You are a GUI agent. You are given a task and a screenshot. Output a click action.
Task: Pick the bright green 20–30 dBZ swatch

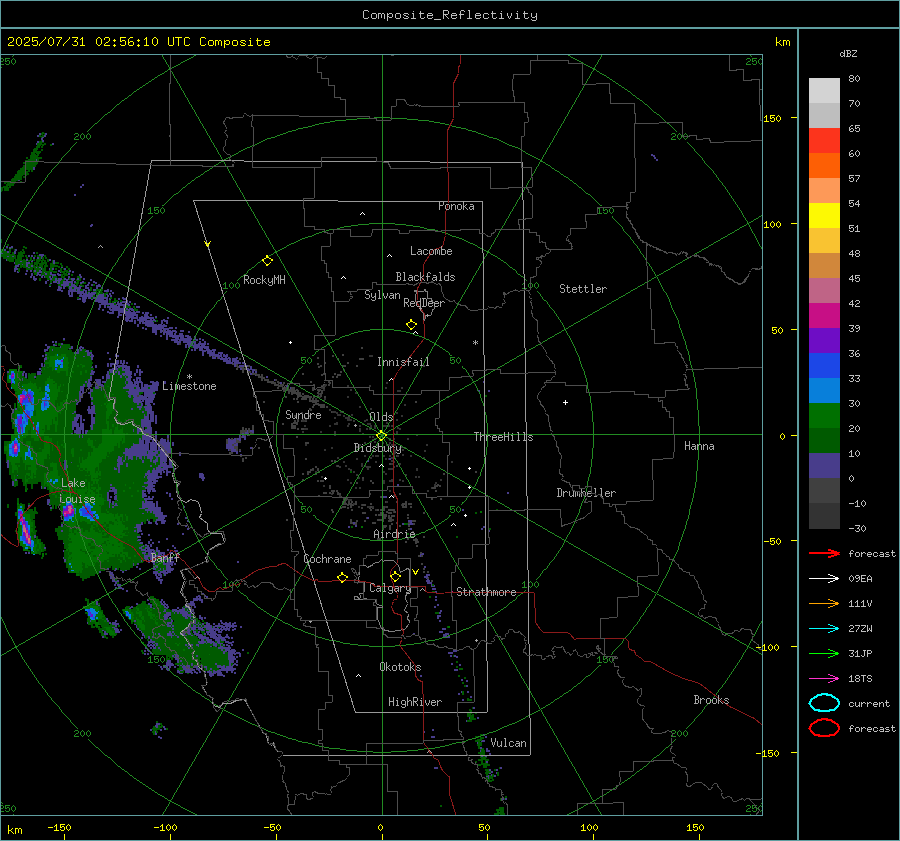824,416
